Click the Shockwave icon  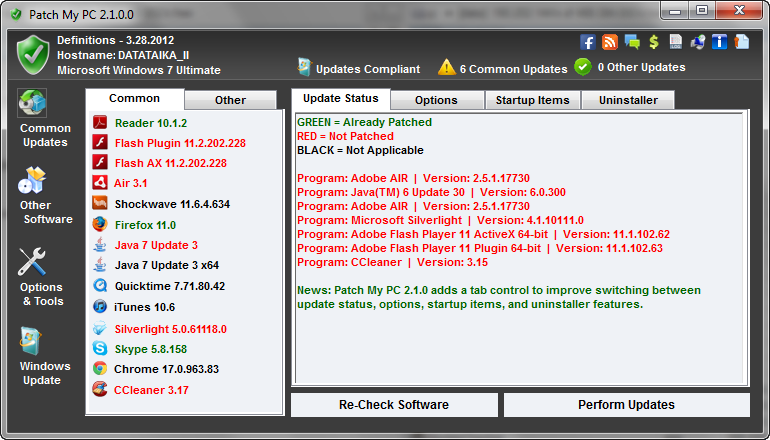click(100, 203)
